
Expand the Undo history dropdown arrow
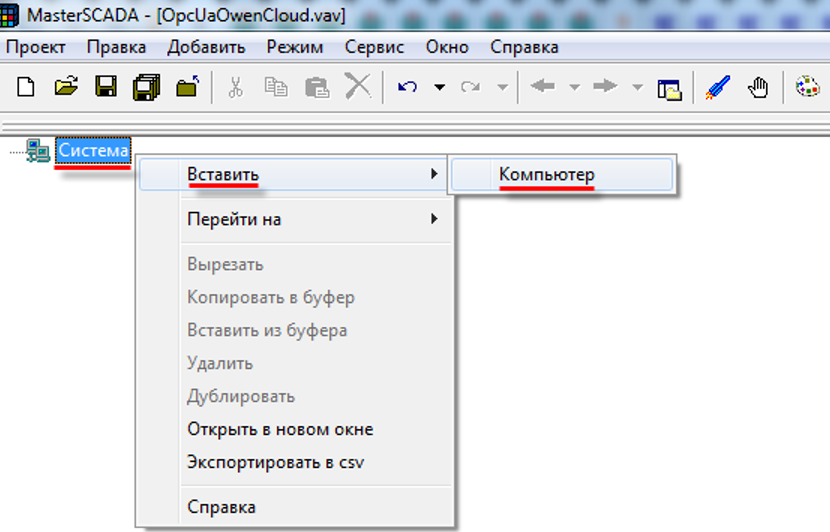(x=439, y=88)
